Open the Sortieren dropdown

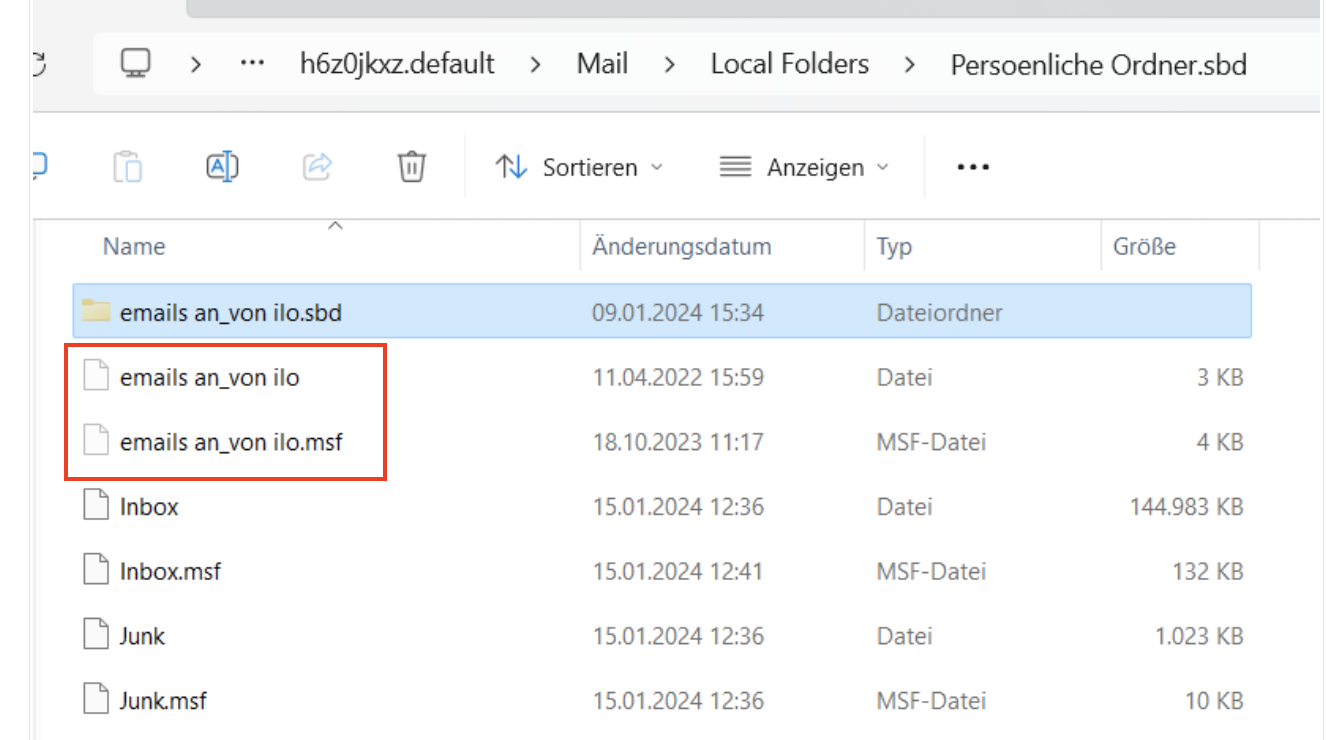pos(580,167)
